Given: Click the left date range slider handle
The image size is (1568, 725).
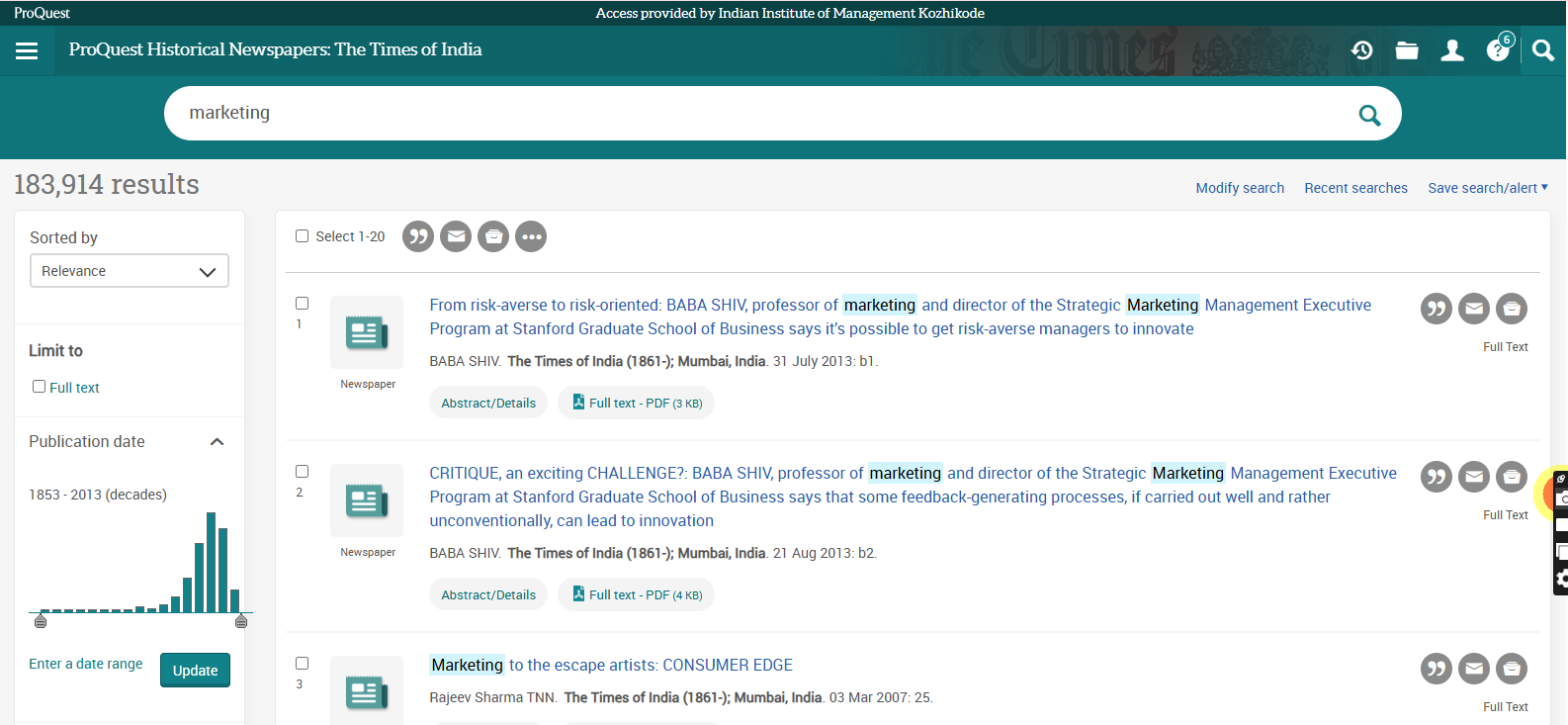Looking at the screenshot, I should coord(41,621).
